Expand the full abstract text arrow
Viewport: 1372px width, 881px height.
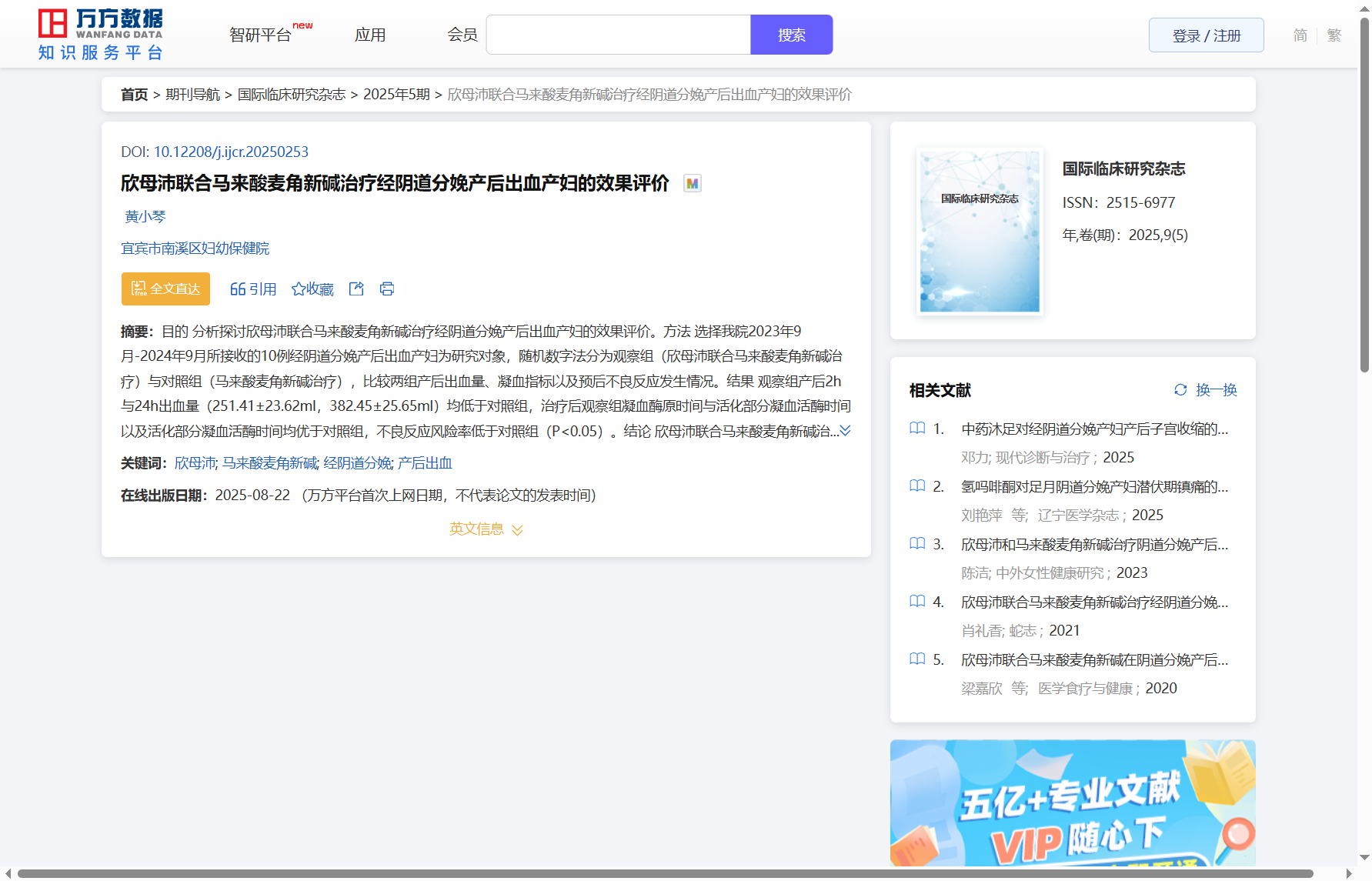click(845, 431)
